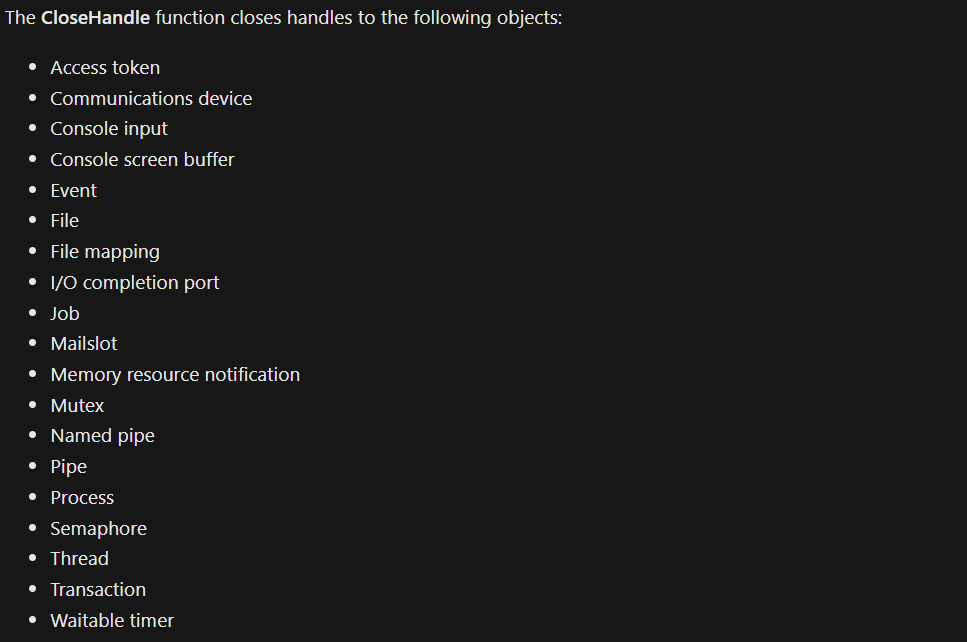The image size is (967, 642).
Task: Select the Communications device entry
Action: tap(151, 98)
